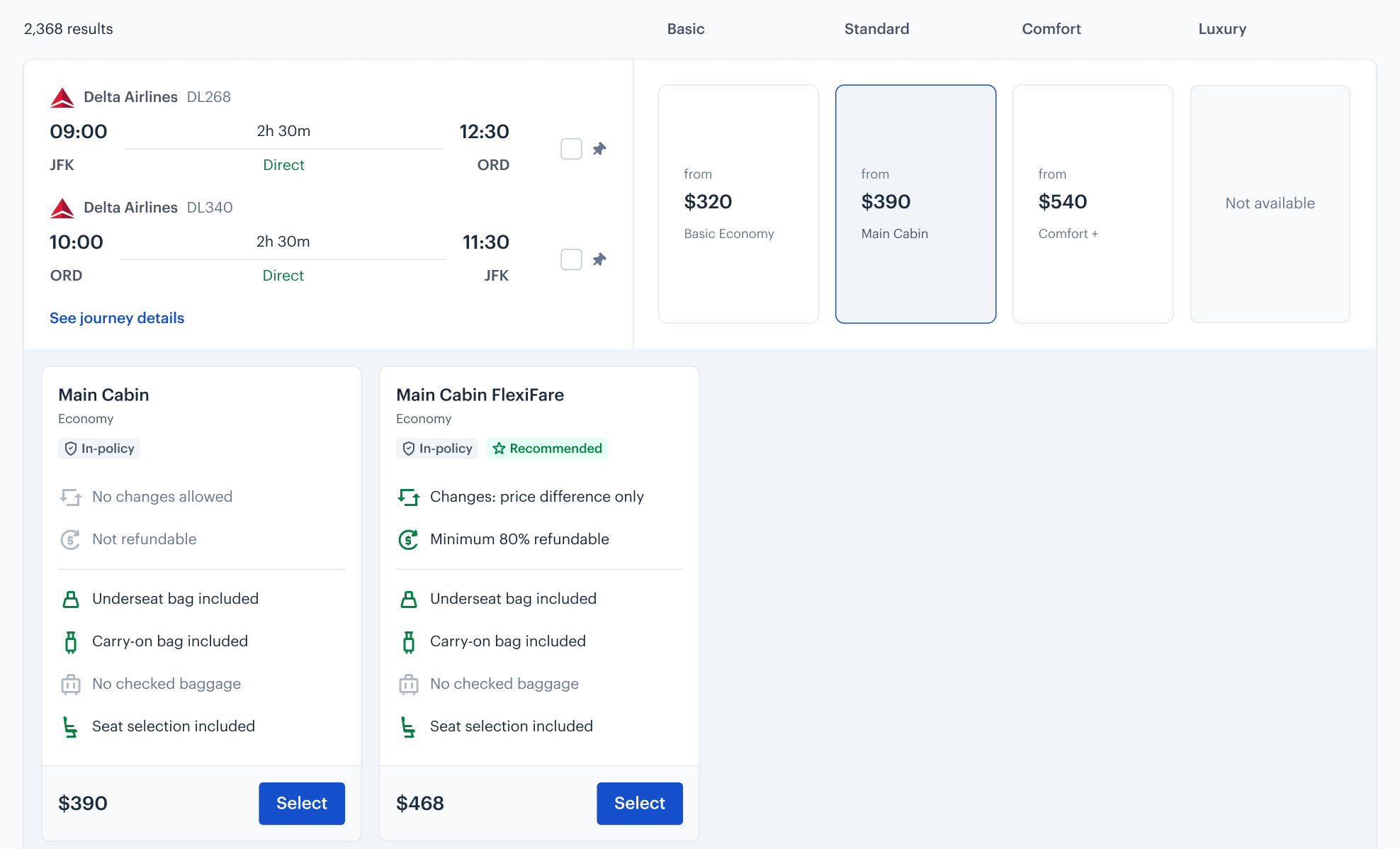Check the box for flight DL340
Image resolution: width=1400 pixels, height=849 pixels.
[571, 259]
